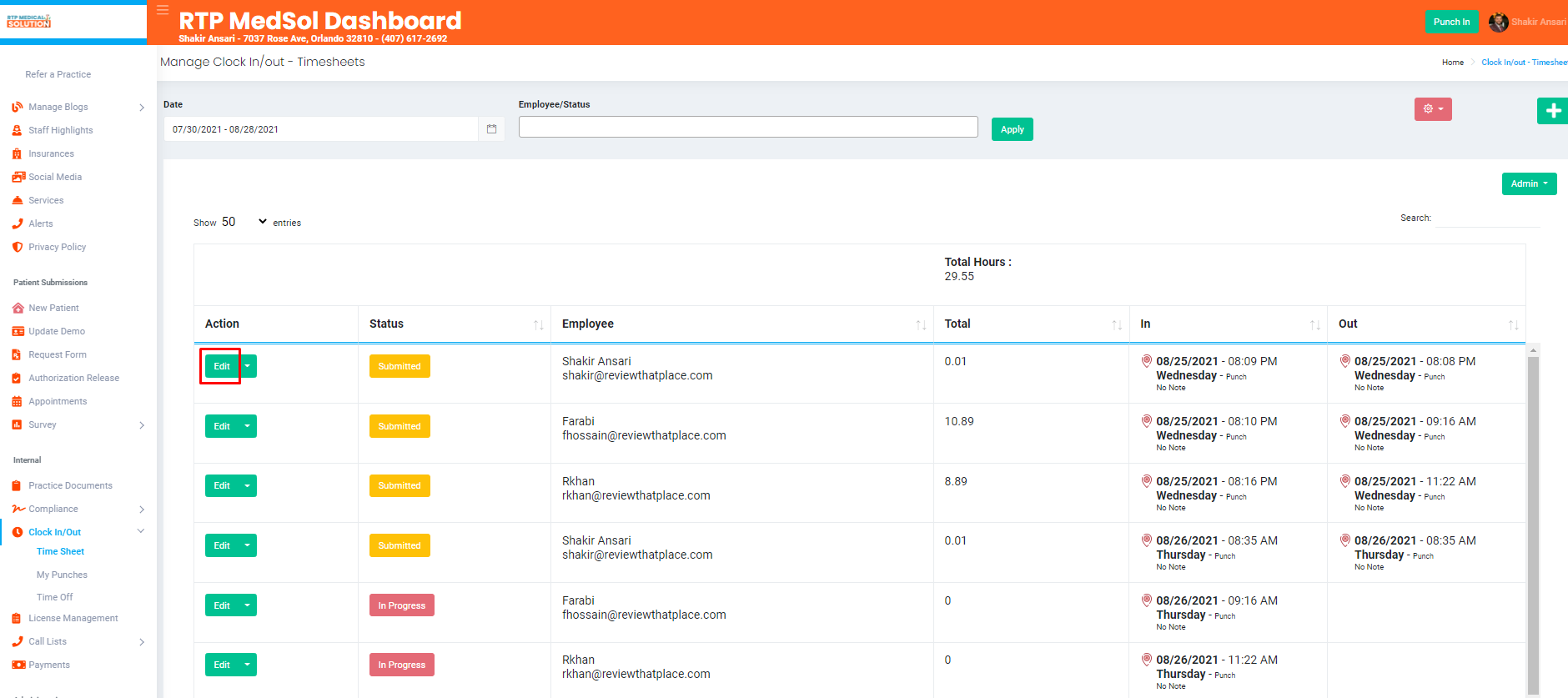The width and height of the screenshot is (1568, 698).
Task: Open the Time Off submenu item
Action: click(x=54, y=597)
